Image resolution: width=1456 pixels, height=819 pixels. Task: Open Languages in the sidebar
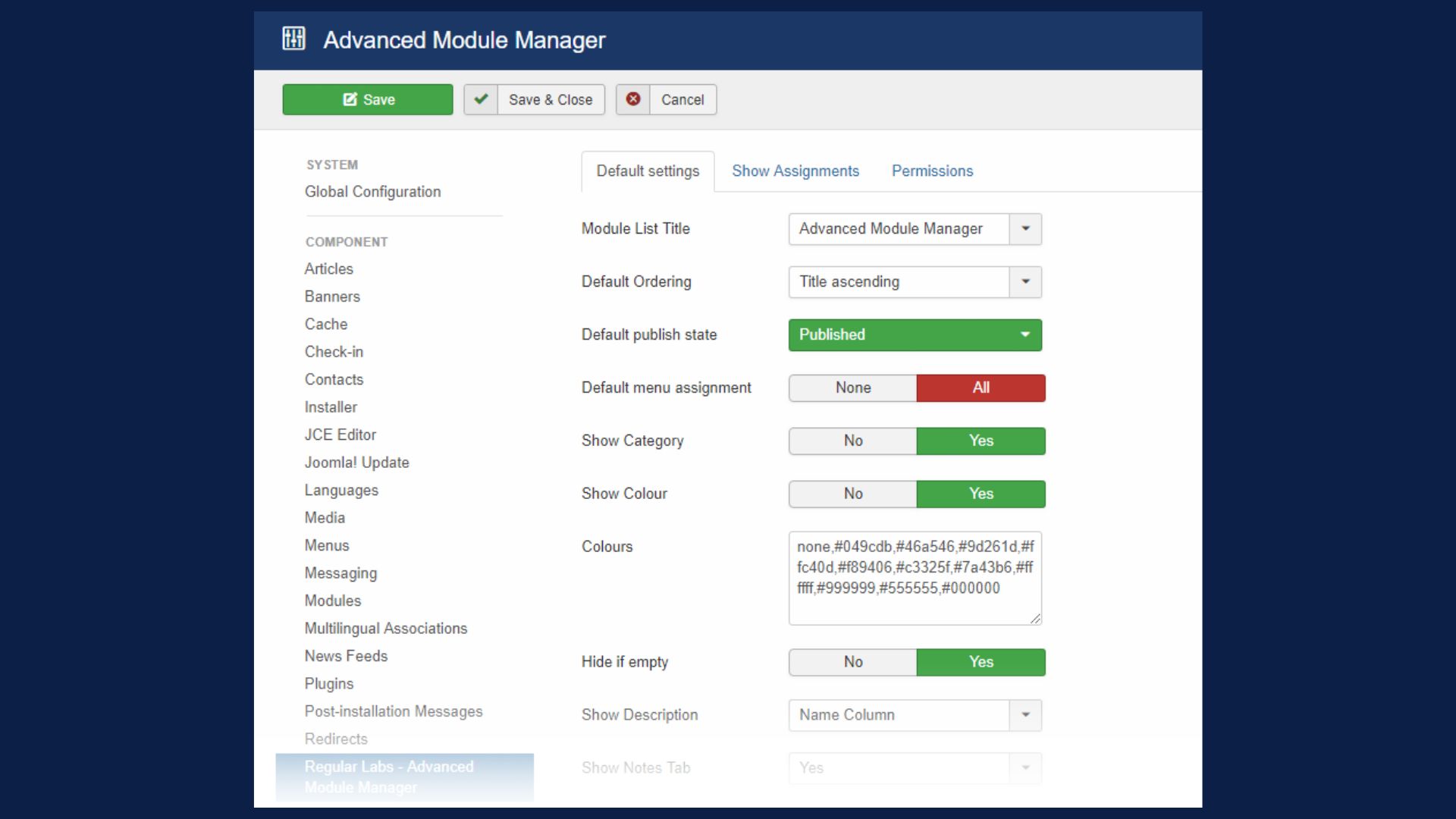[x=341, y=491]
